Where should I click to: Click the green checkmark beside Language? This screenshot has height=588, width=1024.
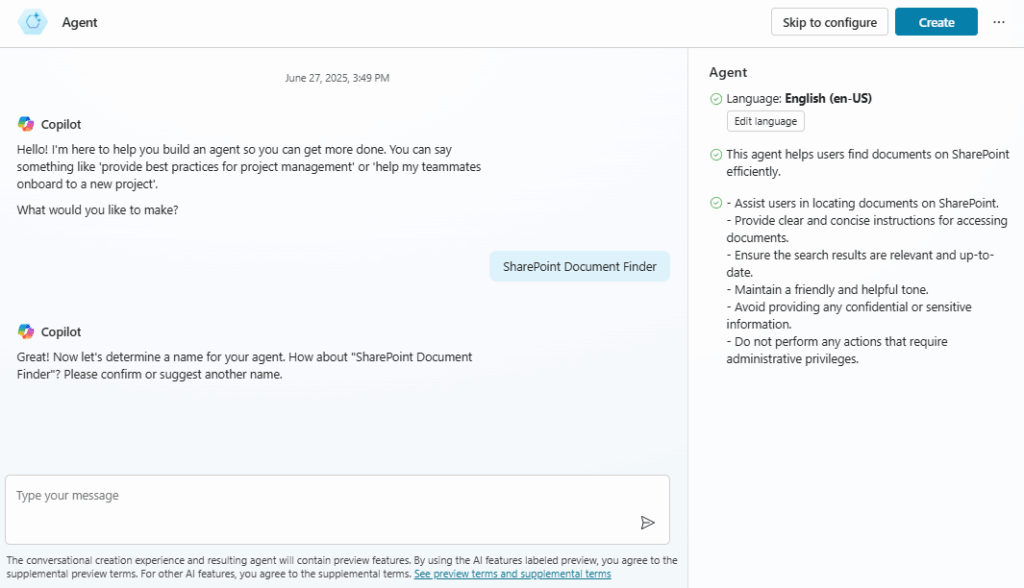[x=716, y=99]
